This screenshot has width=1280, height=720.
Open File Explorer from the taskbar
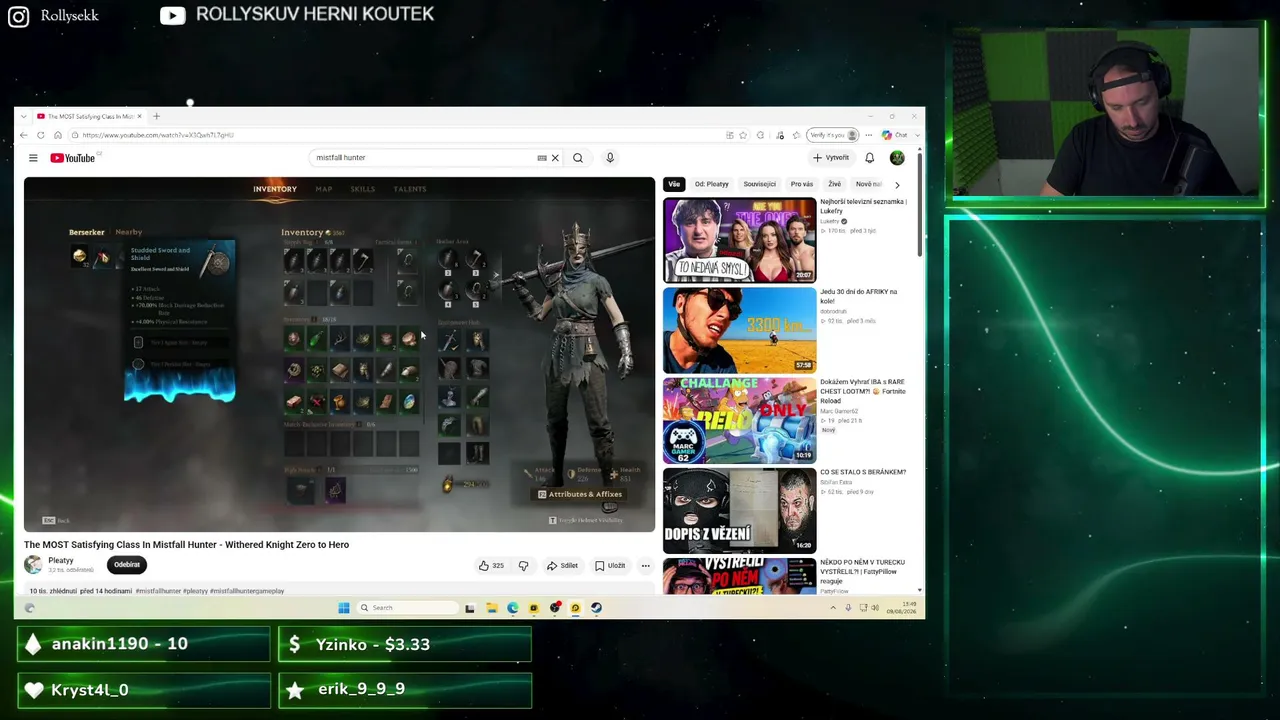point(492,608)
